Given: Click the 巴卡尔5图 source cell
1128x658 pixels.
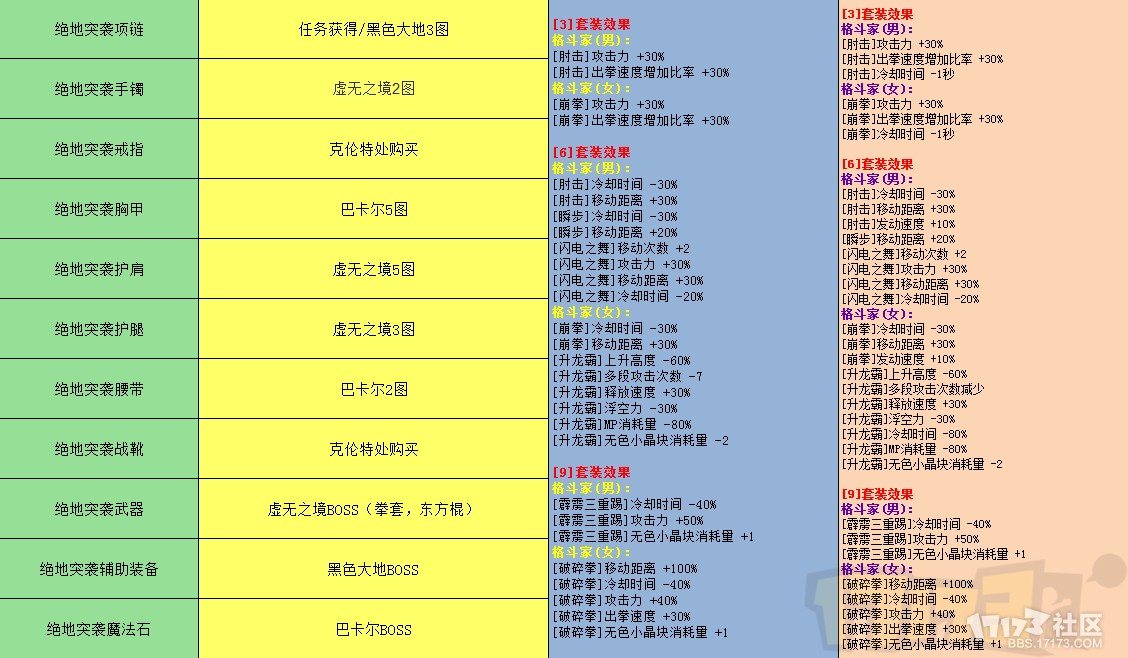Looking at the screenshot, I should (x=373, y=209).
